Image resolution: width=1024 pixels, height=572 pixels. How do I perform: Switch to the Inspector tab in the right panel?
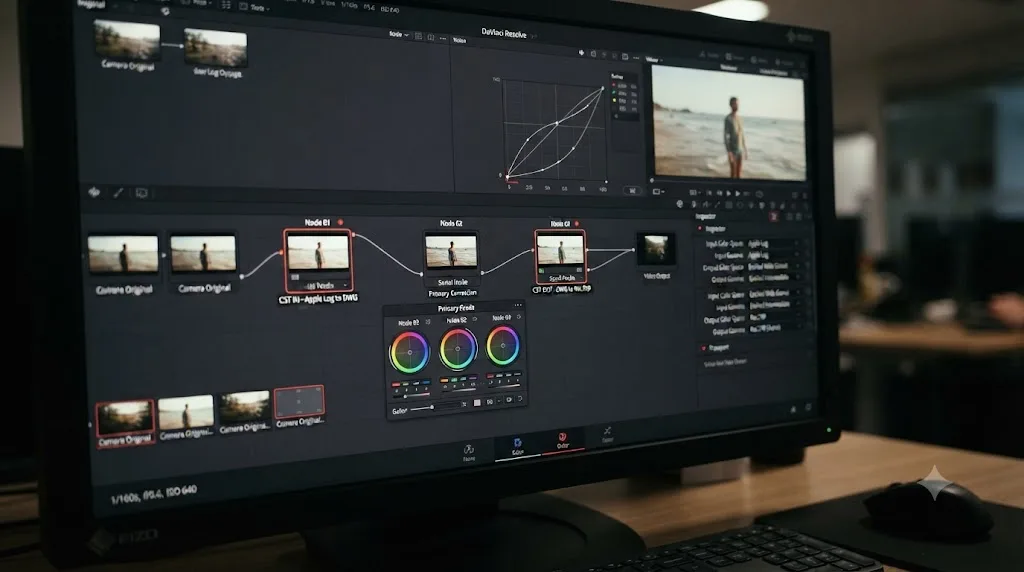click(x=705, y=216)
